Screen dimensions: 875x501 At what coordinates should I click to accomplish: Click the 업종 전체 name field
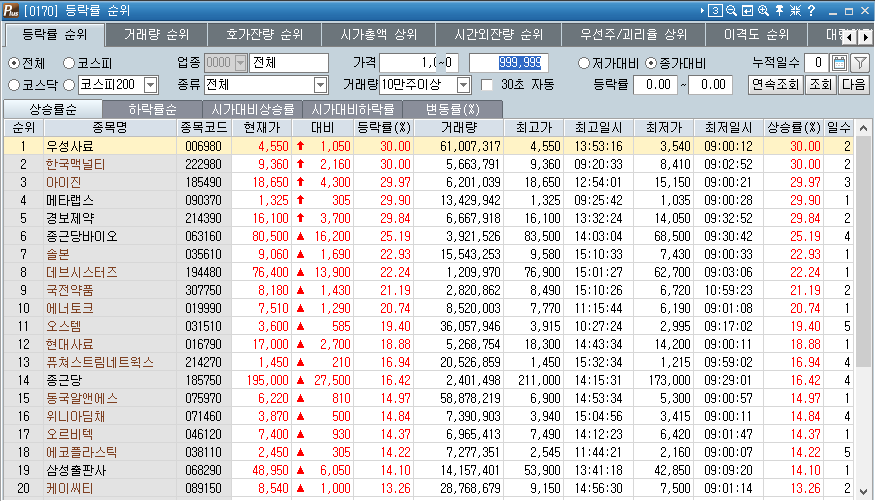coord(289,62)
